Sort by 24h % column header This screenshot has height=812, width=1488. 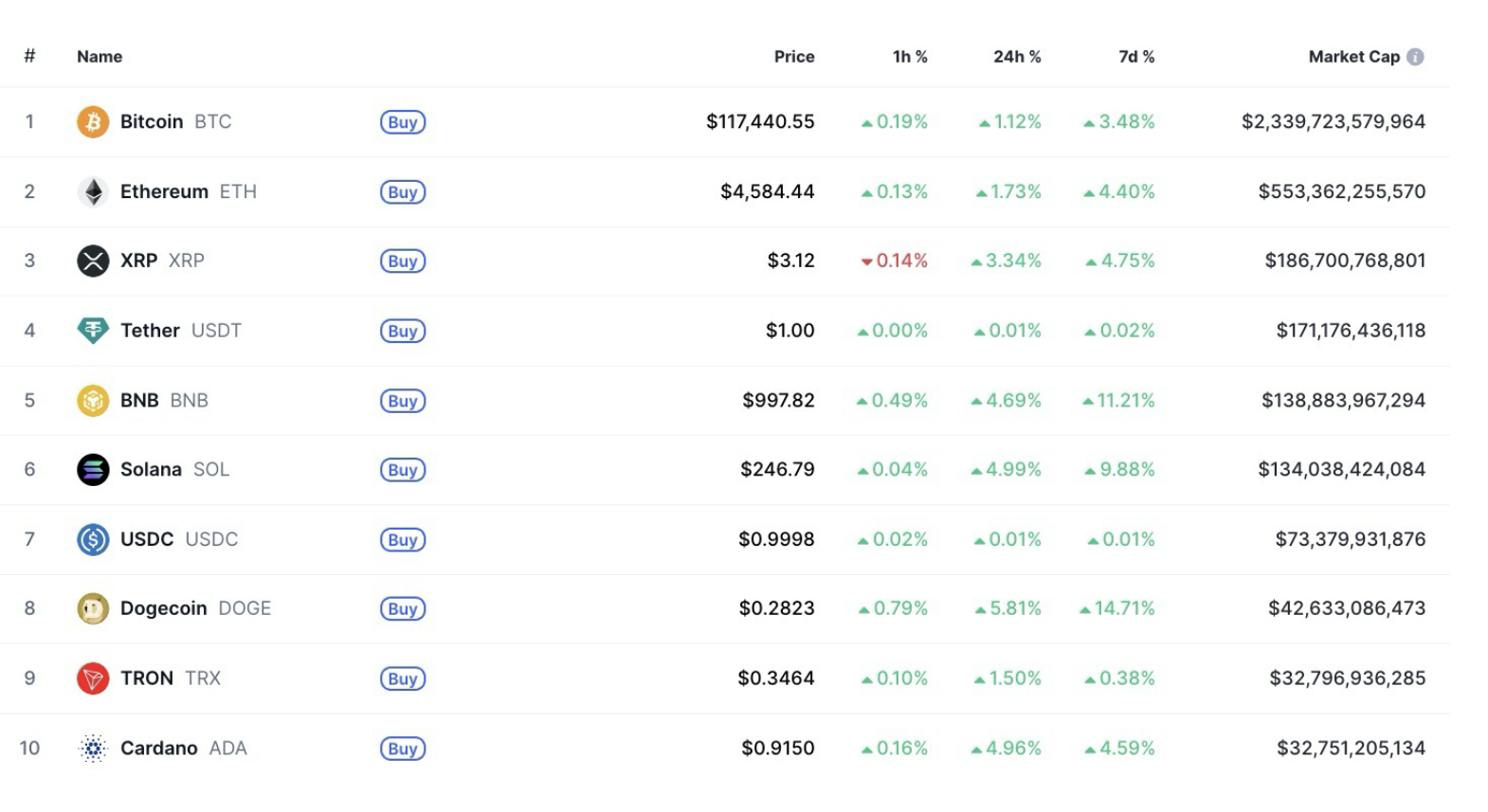1016,57
